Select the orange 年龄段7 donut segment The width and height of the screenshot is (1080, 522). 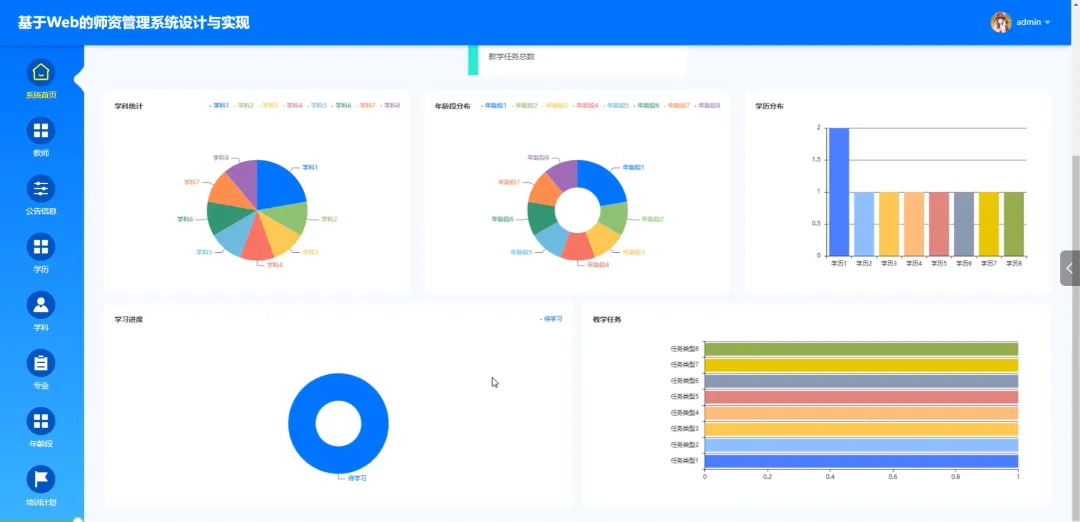tap(543, 189)
